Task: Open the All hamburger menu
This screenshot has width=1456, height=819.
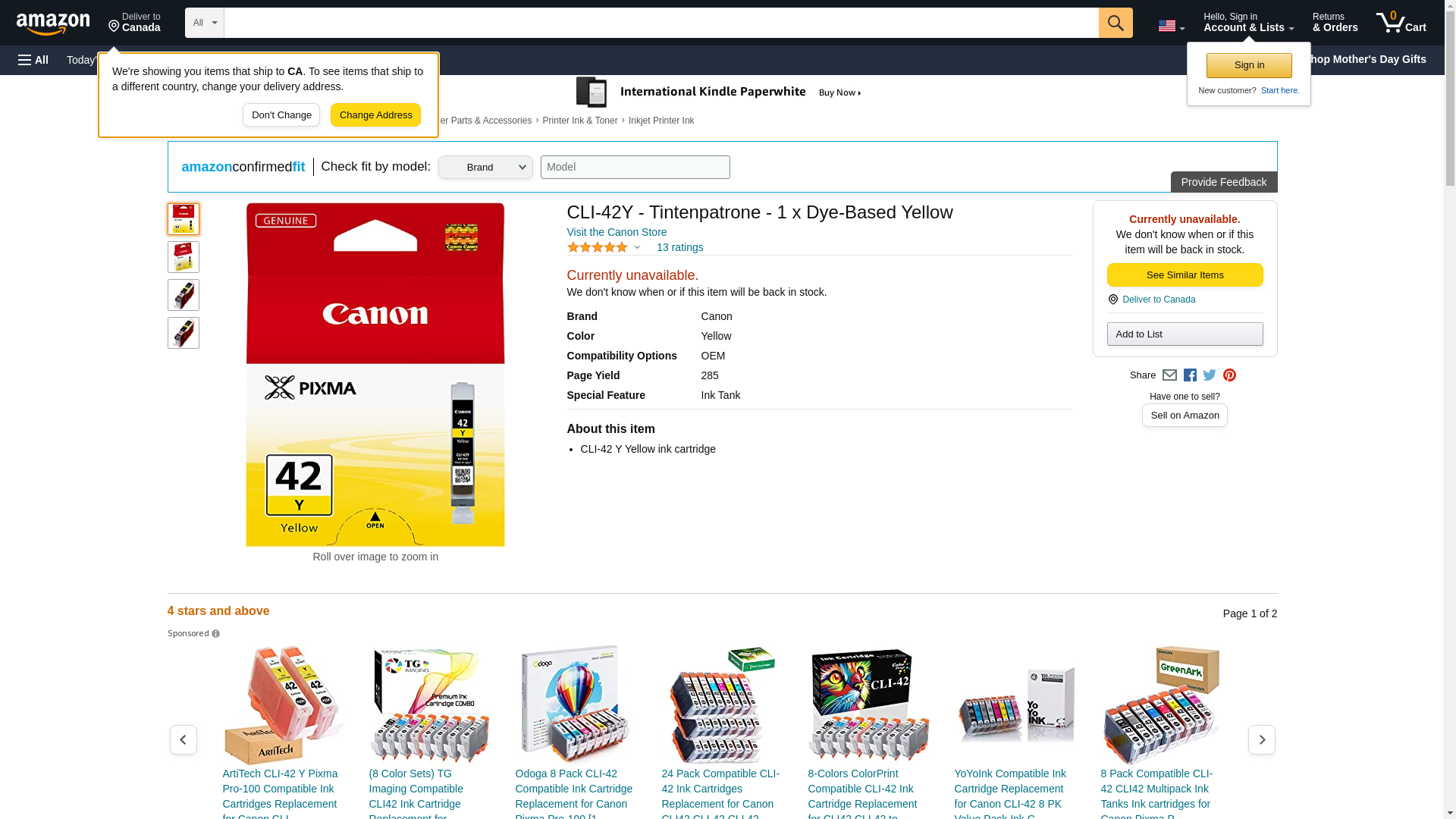Action: coord(33,60)
